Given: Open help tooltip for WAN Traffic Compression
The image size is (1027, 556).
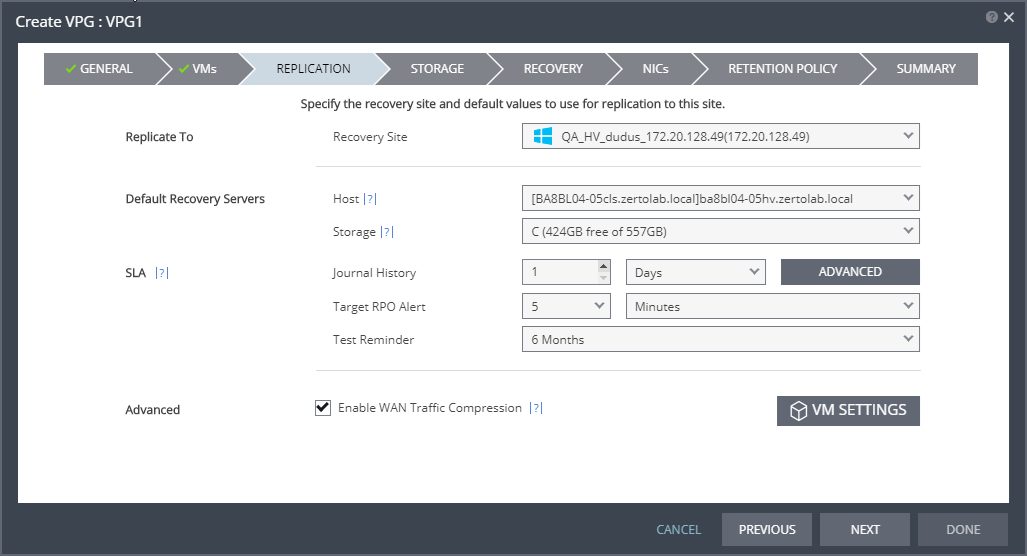Looking at the screenshot, I should click(536, 407).
